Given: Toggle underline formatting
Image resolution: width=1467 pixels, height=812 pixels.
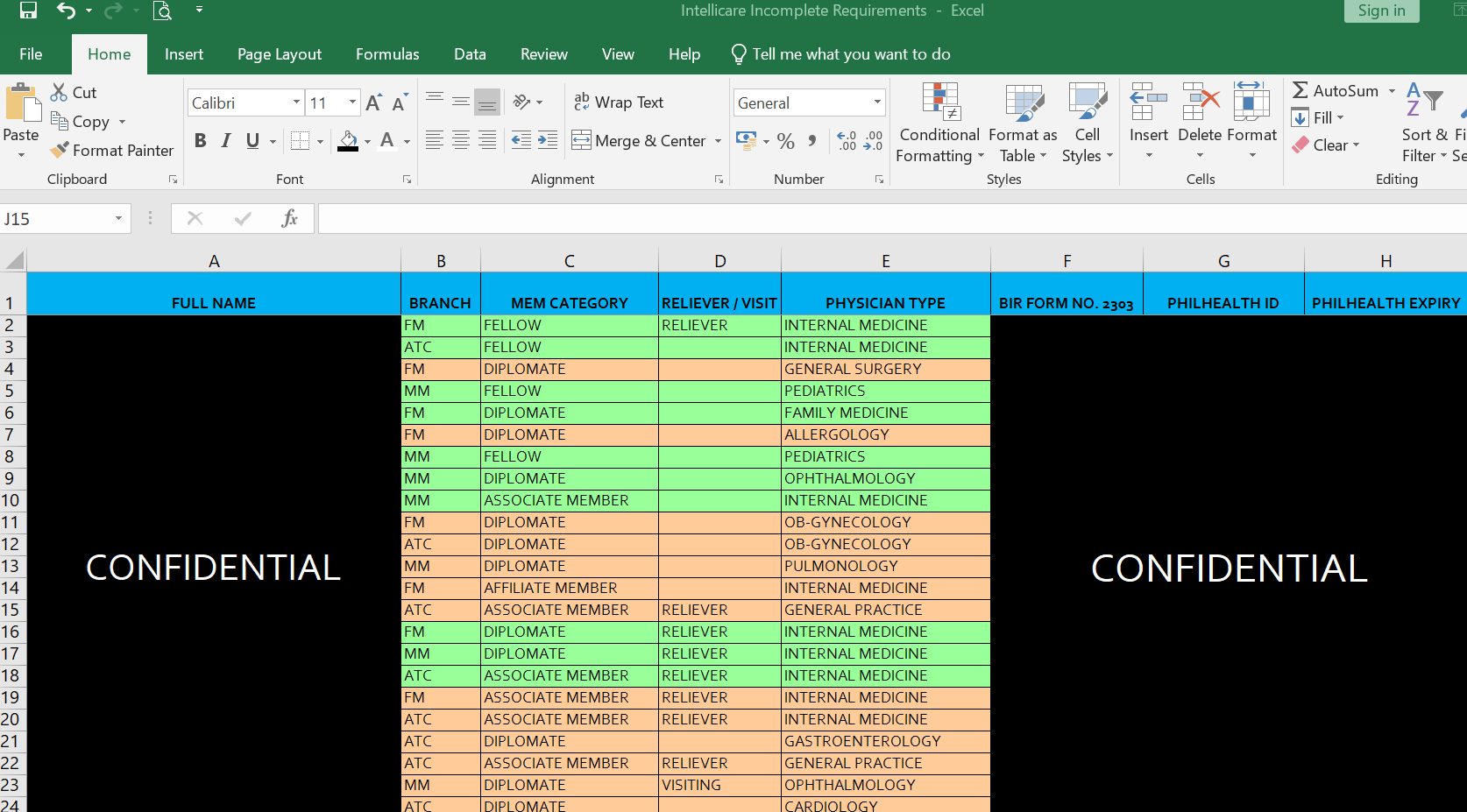Looking at the screenshot, I should pos(252,140).
